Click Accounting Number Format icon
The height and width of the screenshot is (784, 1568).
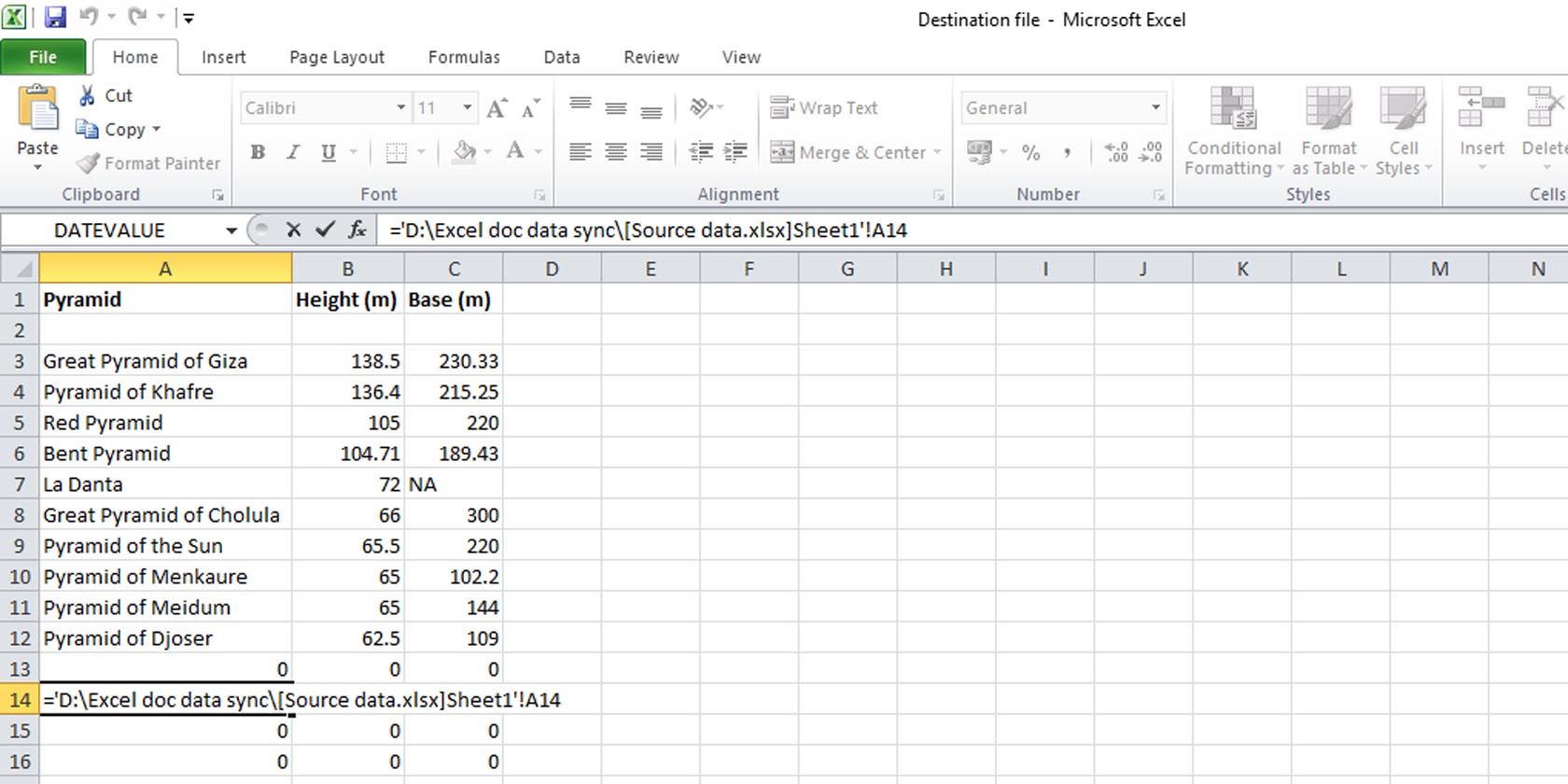tap(979, 152)
